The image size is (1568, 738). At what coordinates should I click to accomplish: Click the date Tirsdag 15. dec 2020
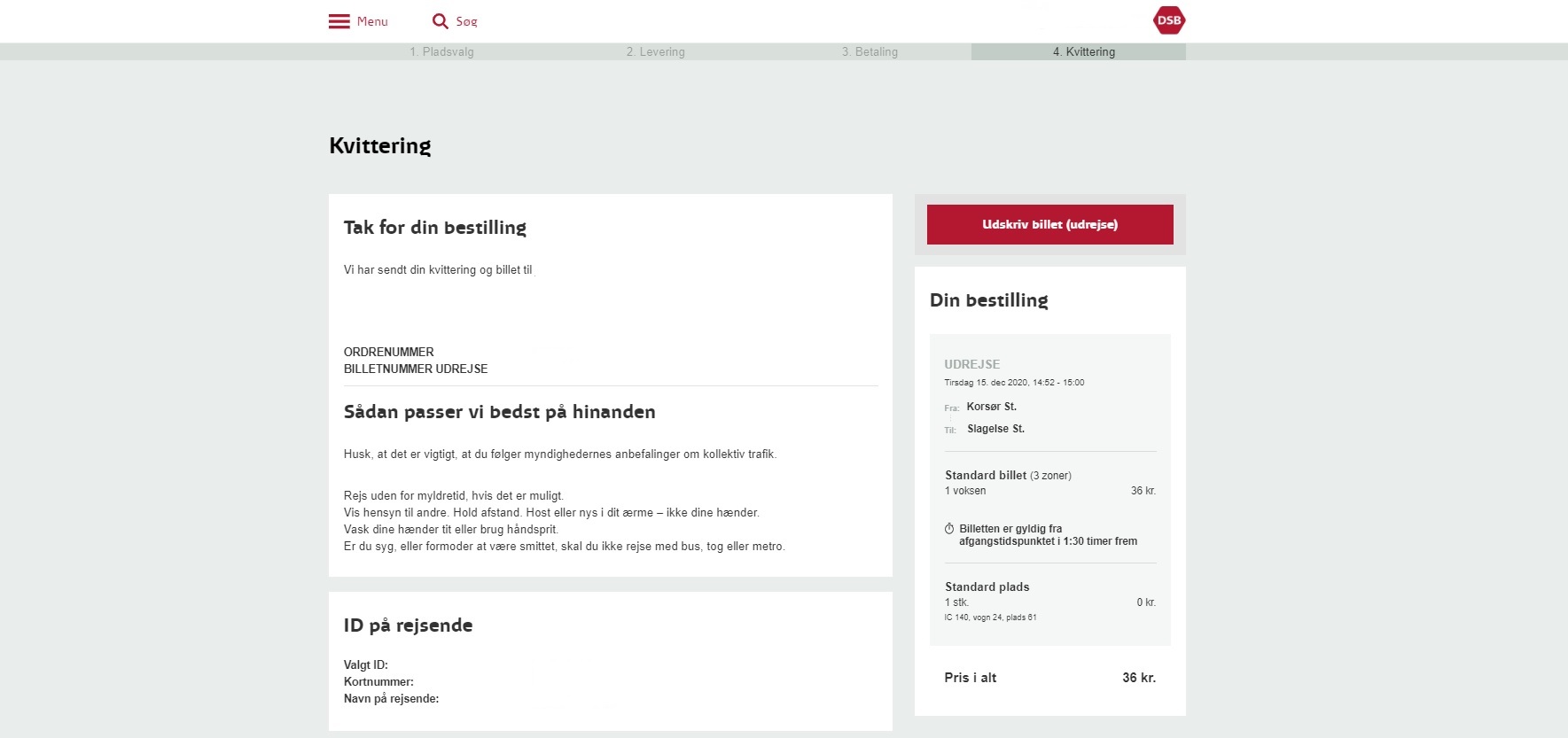(986, 383)
